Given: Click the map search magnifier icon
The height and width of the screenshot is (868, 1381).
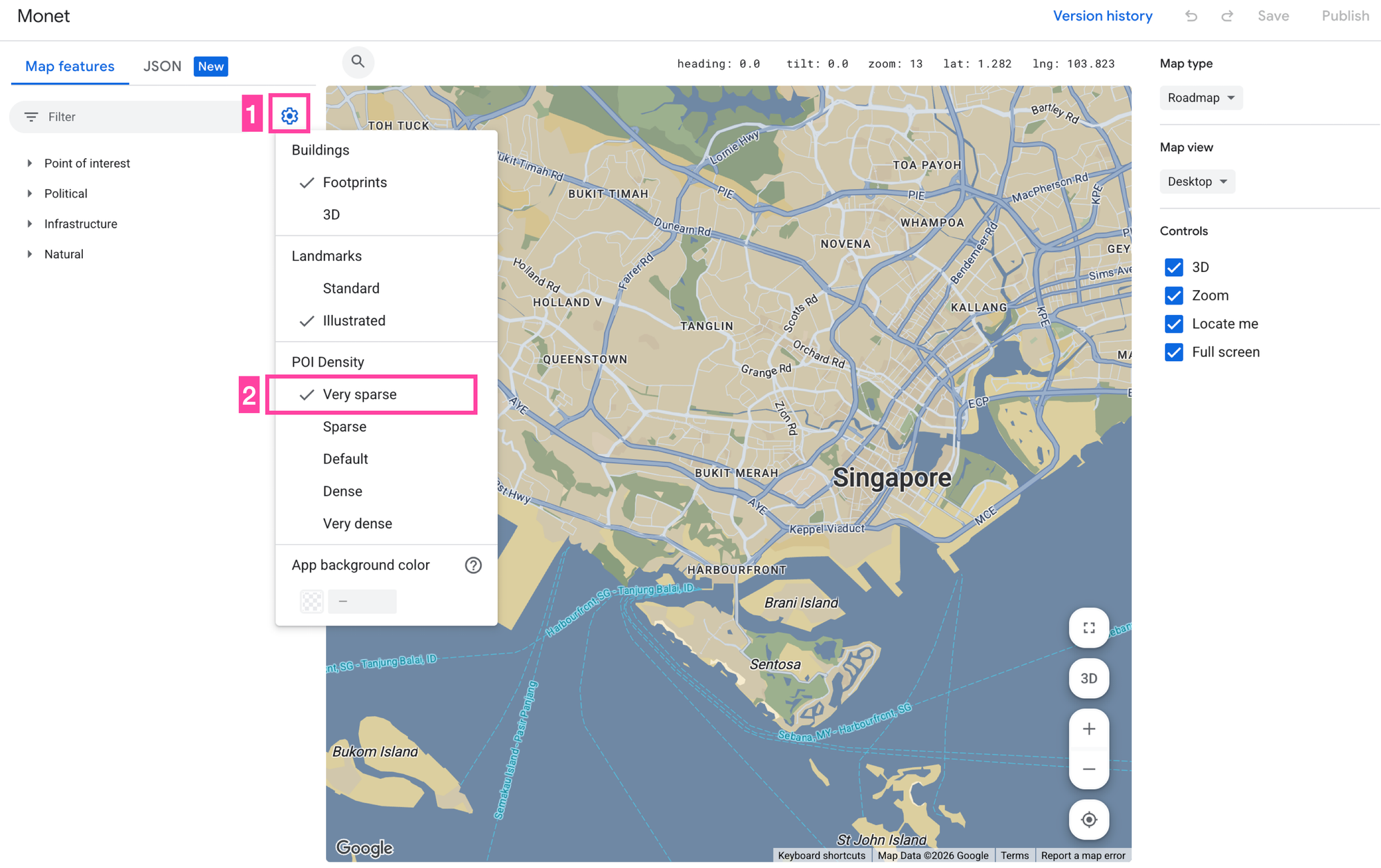Looking at the screenshot, I should click(x=358, y=61).
